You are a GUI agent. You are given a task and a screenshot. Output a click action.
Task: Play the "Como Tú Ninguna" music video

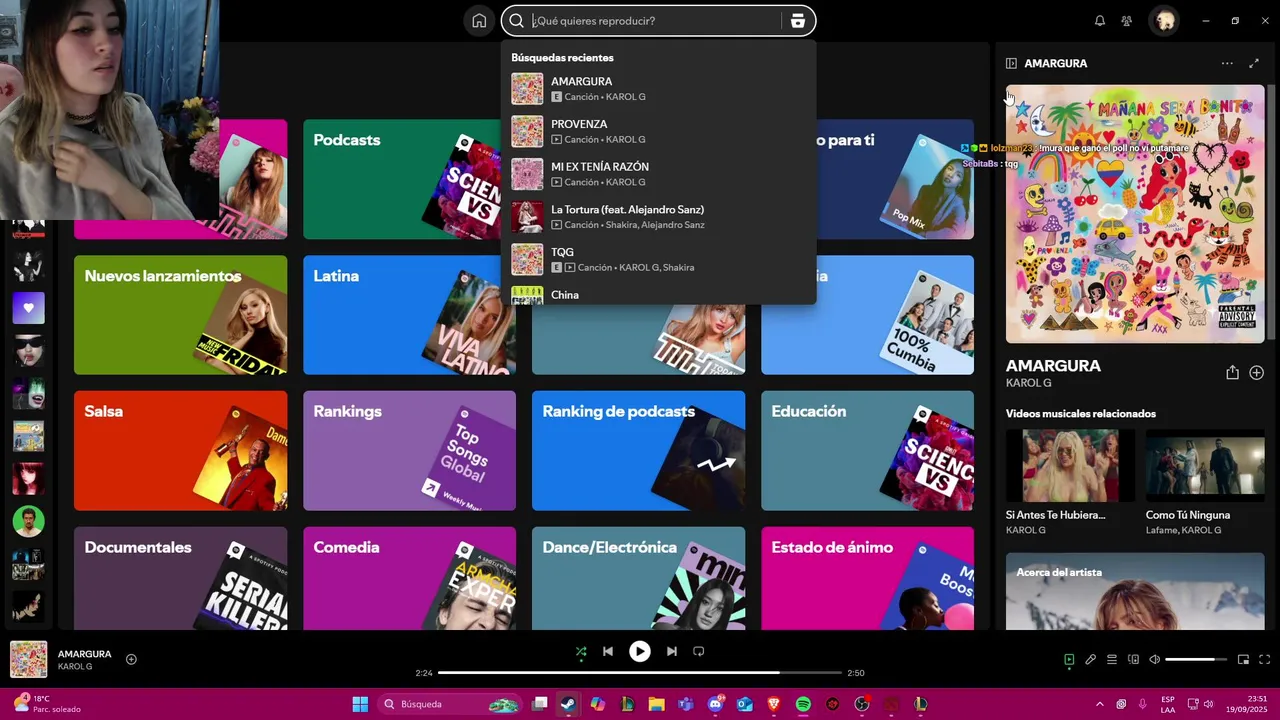tap(1205, 465)
